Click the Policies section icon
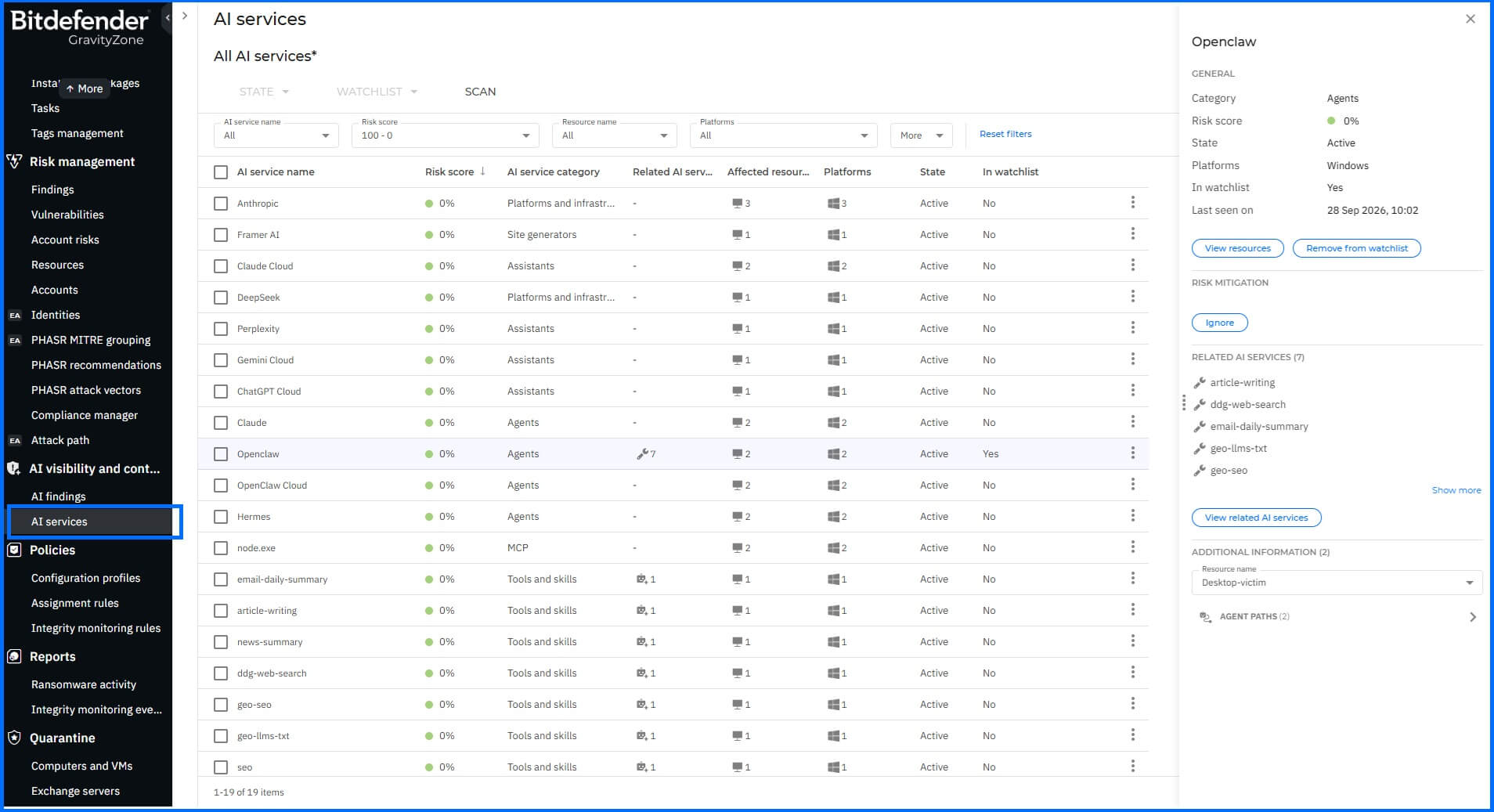The height and width of the screenshot is (812, 1494). 14,550
